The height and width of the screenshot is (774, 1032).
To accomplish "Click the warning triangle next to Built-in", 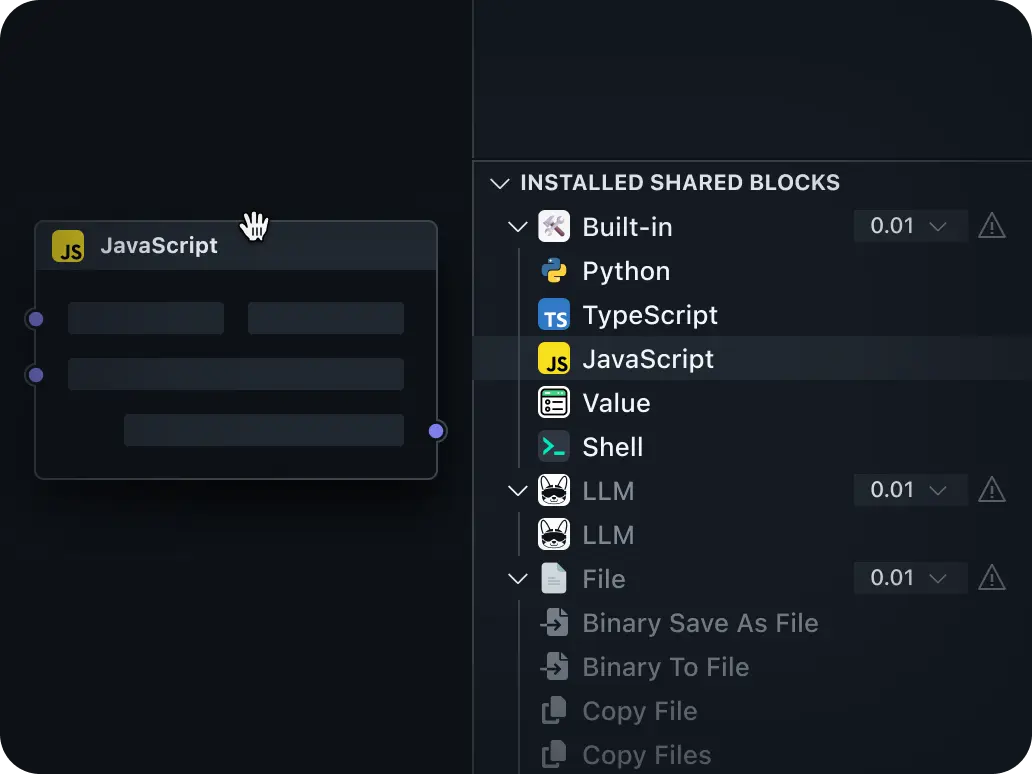I will pyautogui.click(x=991, y=225).
